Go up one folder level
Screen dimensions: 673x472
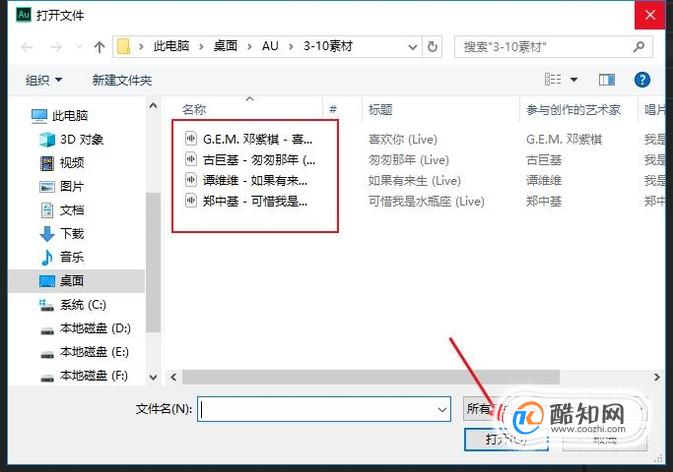(x=100, y=47)
